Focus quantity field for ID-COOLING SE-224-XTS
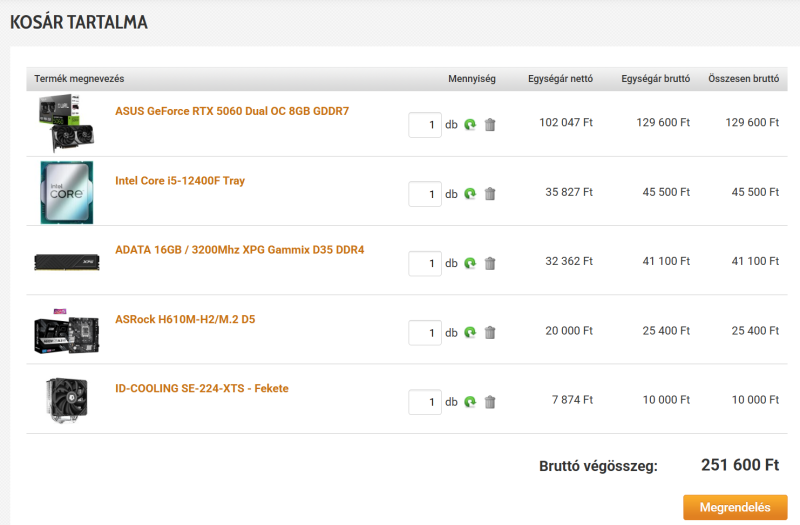The width and height of the screenshot is (800, 525). (425, 402)
